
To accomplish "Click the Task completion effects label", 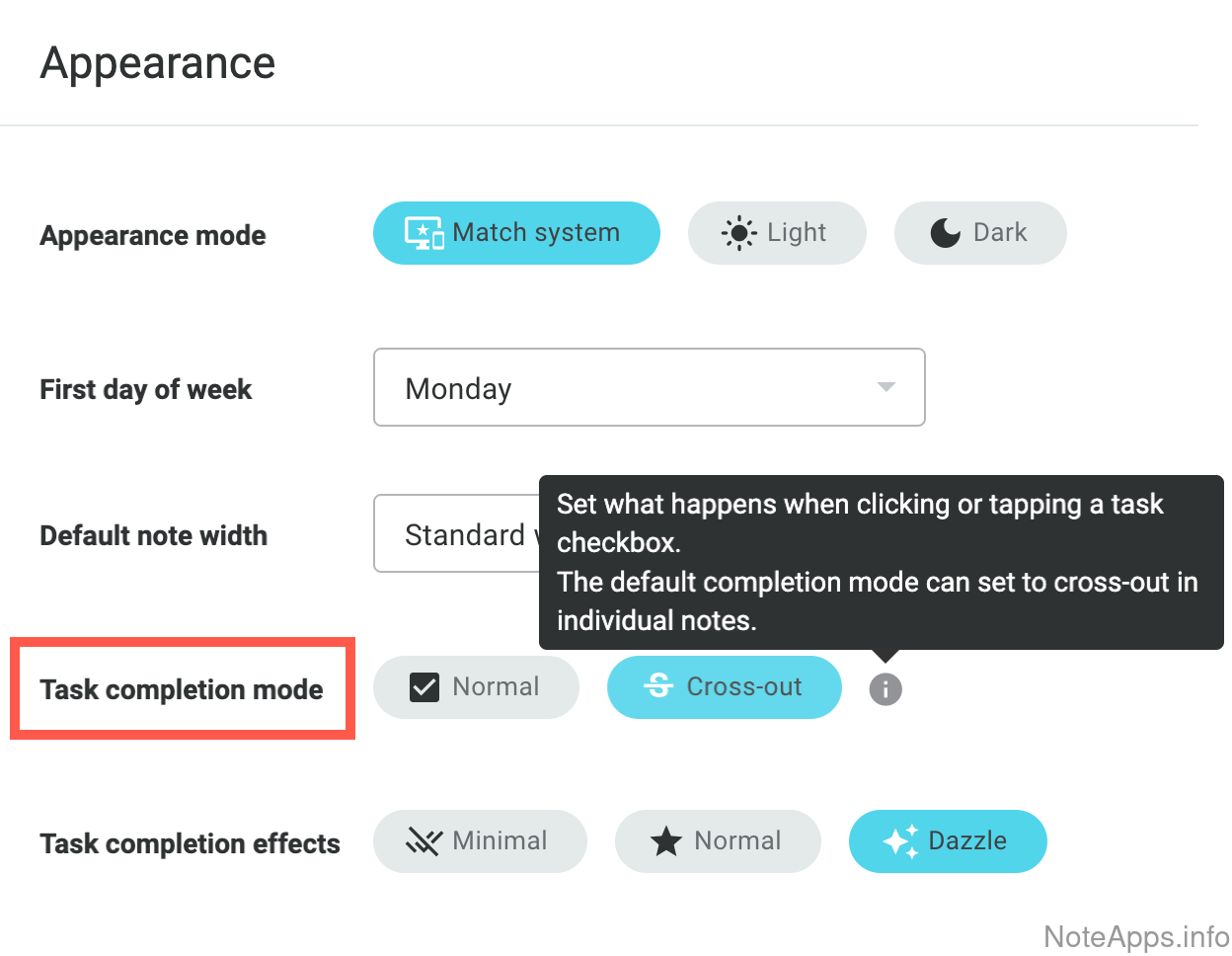I will [190, 843].
